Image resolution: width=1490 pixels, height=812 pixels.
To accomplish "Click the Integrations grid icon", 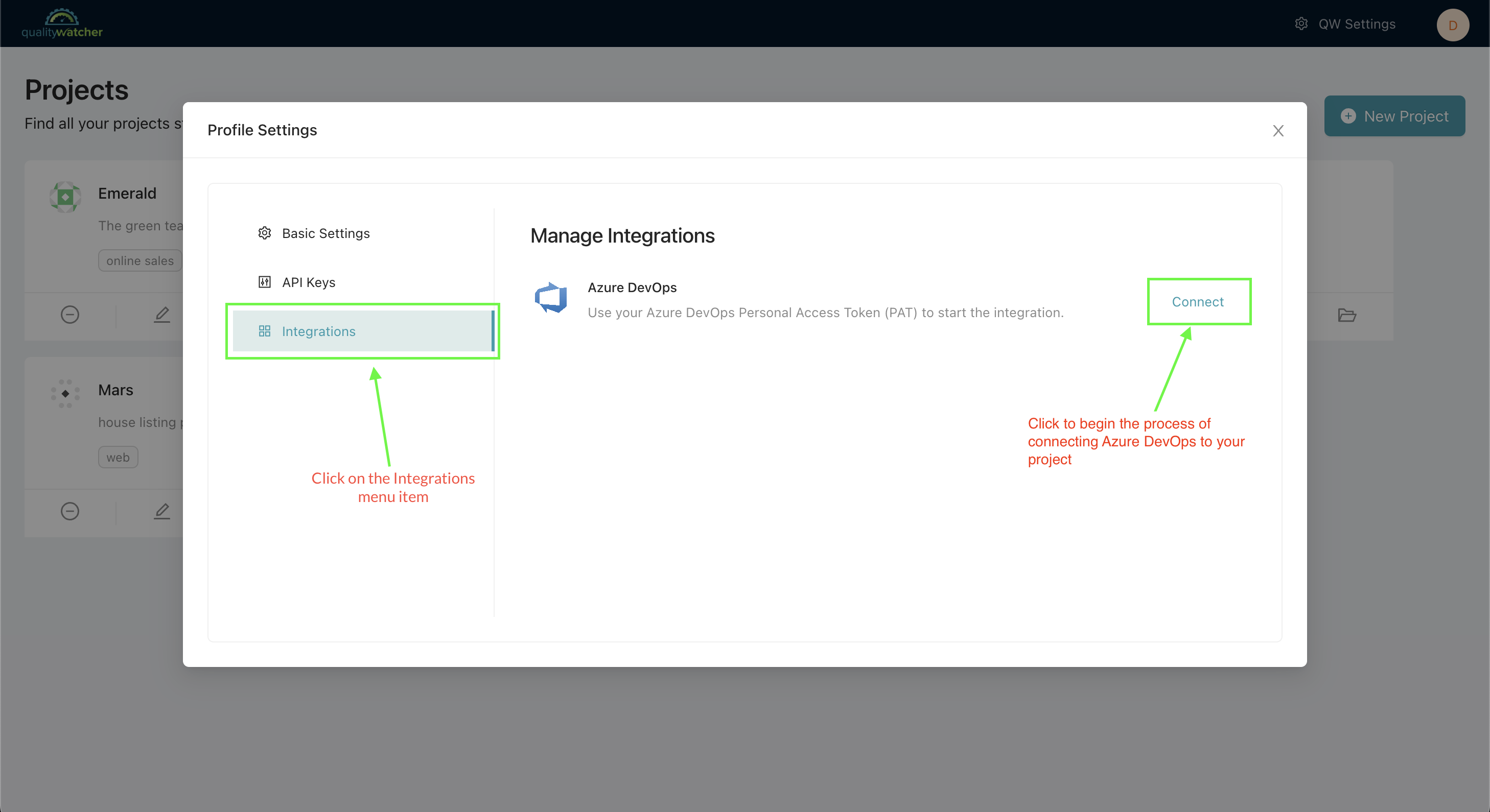I will (264, 331).
